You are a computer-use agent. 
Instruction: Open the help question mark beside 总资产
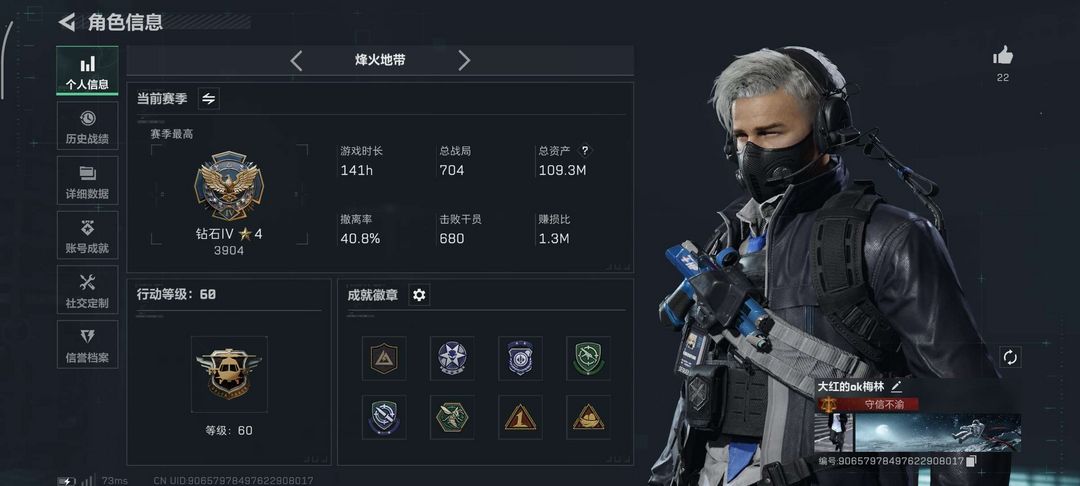pyautogui.click(x=585, y=150)
